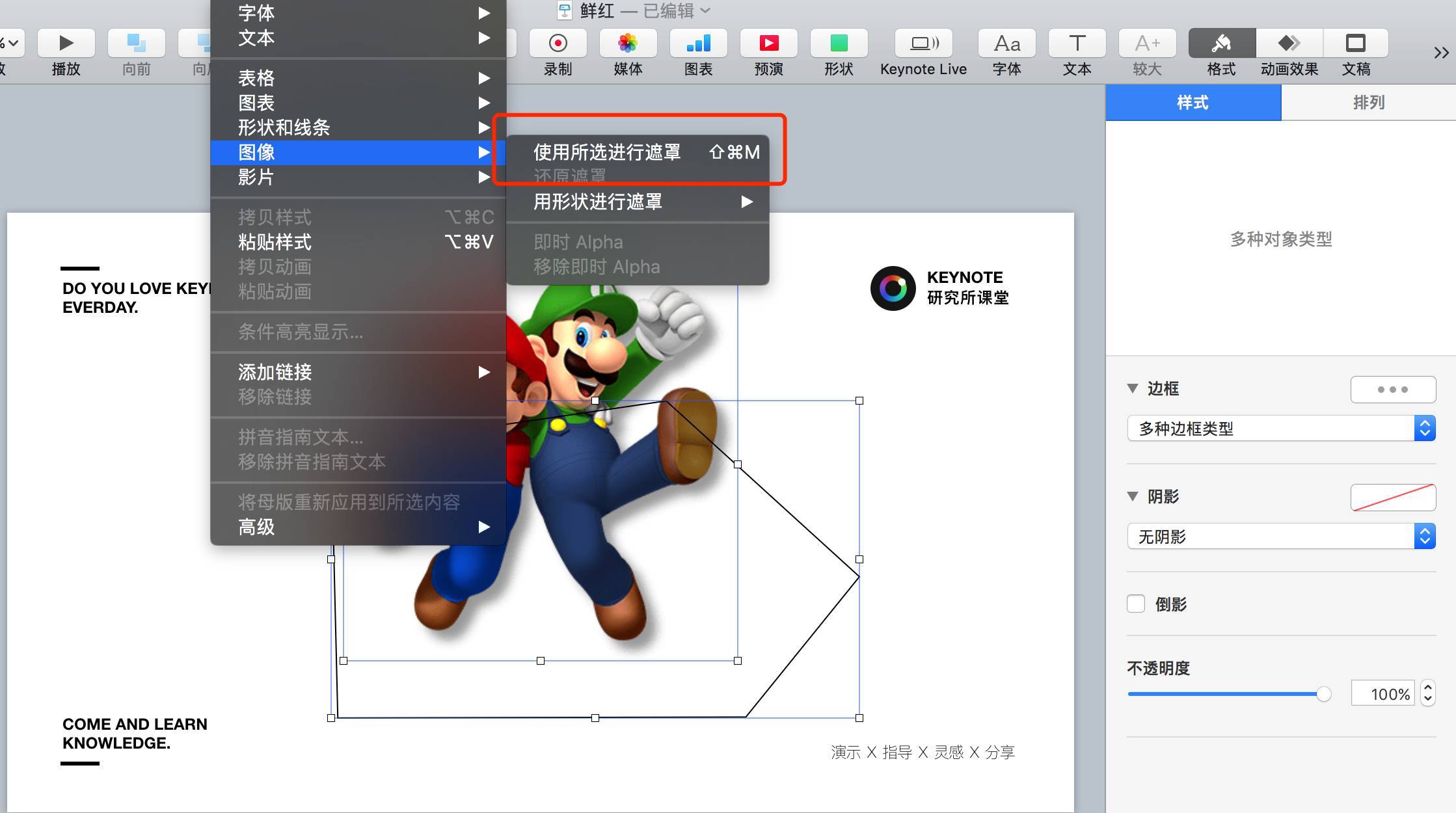Click the Bigger (较大) A+ icon
This screenshot has width=1456, height=813.
coord(1147,43)
